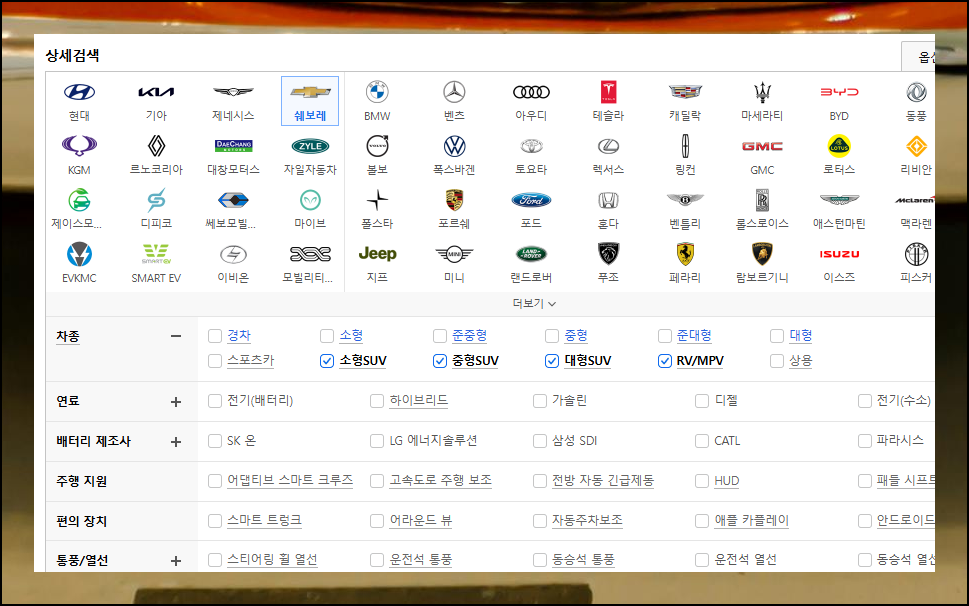Screen dimensions: 969x606
Task: Select the Maserati (마세라티) brand icon
Action: point(762,92)
